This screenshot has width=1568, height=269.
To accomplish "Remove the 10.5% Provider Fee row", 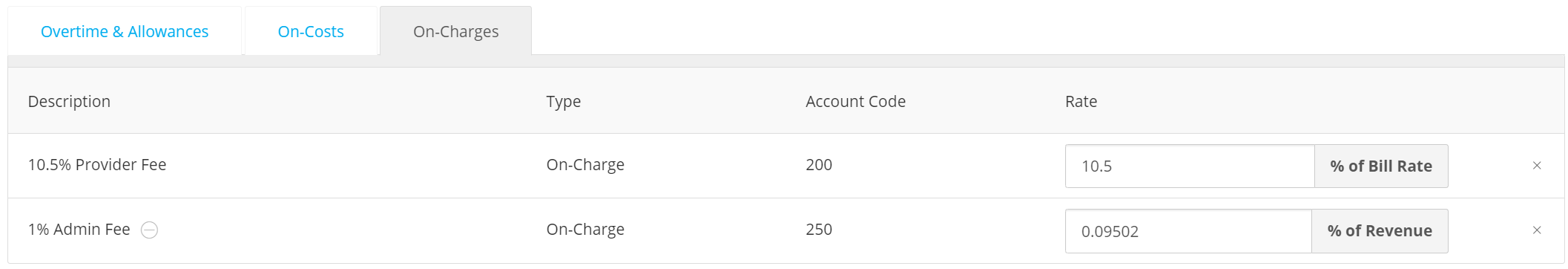I will (x=1537, y=166).
